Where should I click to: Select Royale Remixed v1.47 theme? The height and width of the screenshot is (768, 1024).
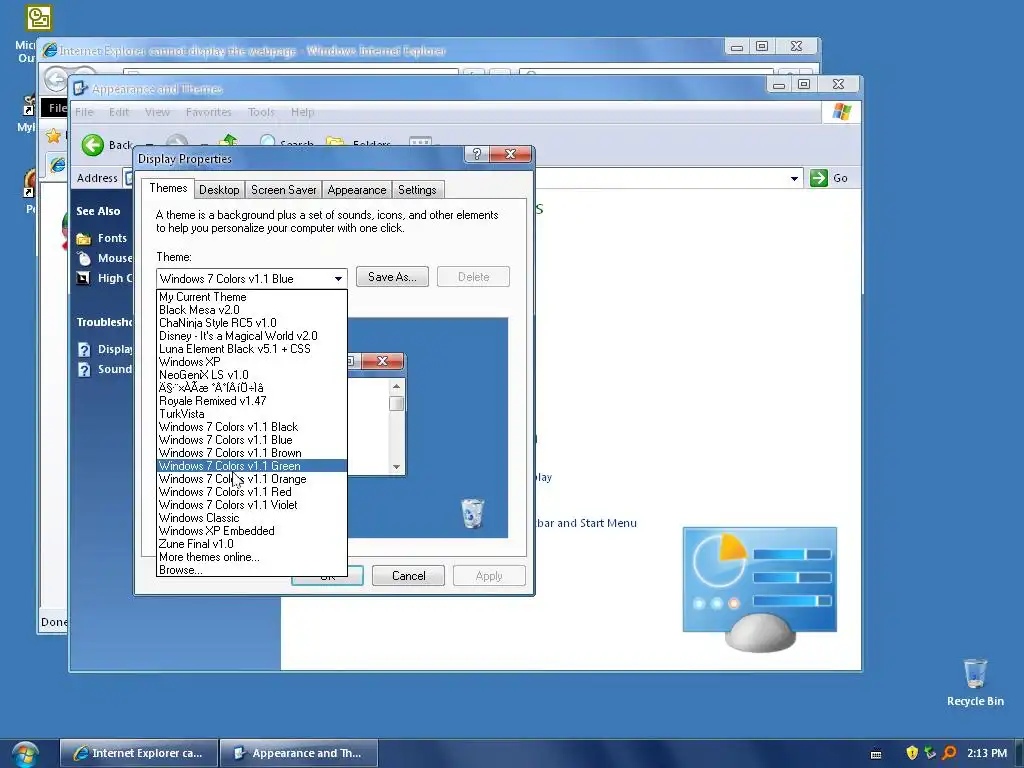pos(251,401)
